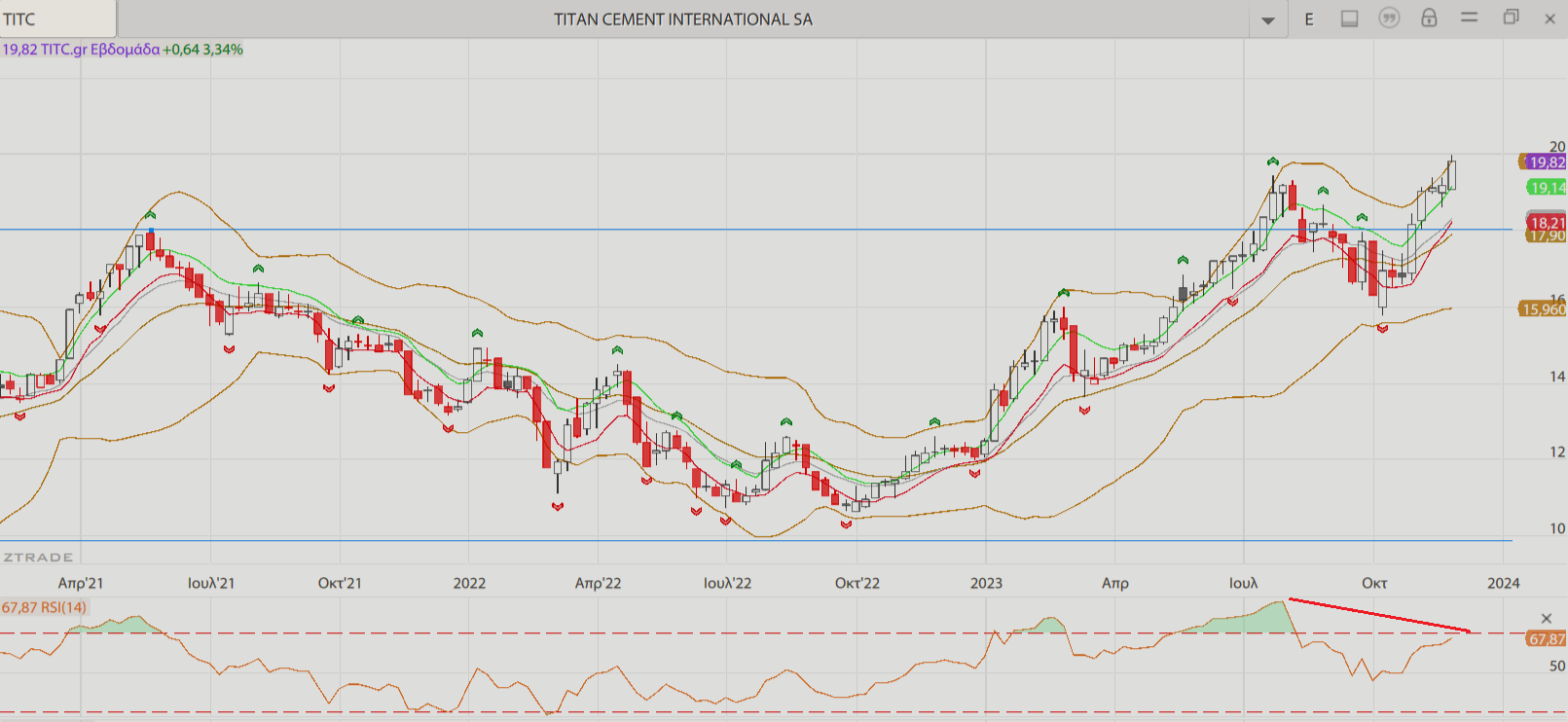The height and width of the screenshot is (722, 1568).
Task: Select the 67,87 RSI(14) label
Action: click(x=44, y=607)
